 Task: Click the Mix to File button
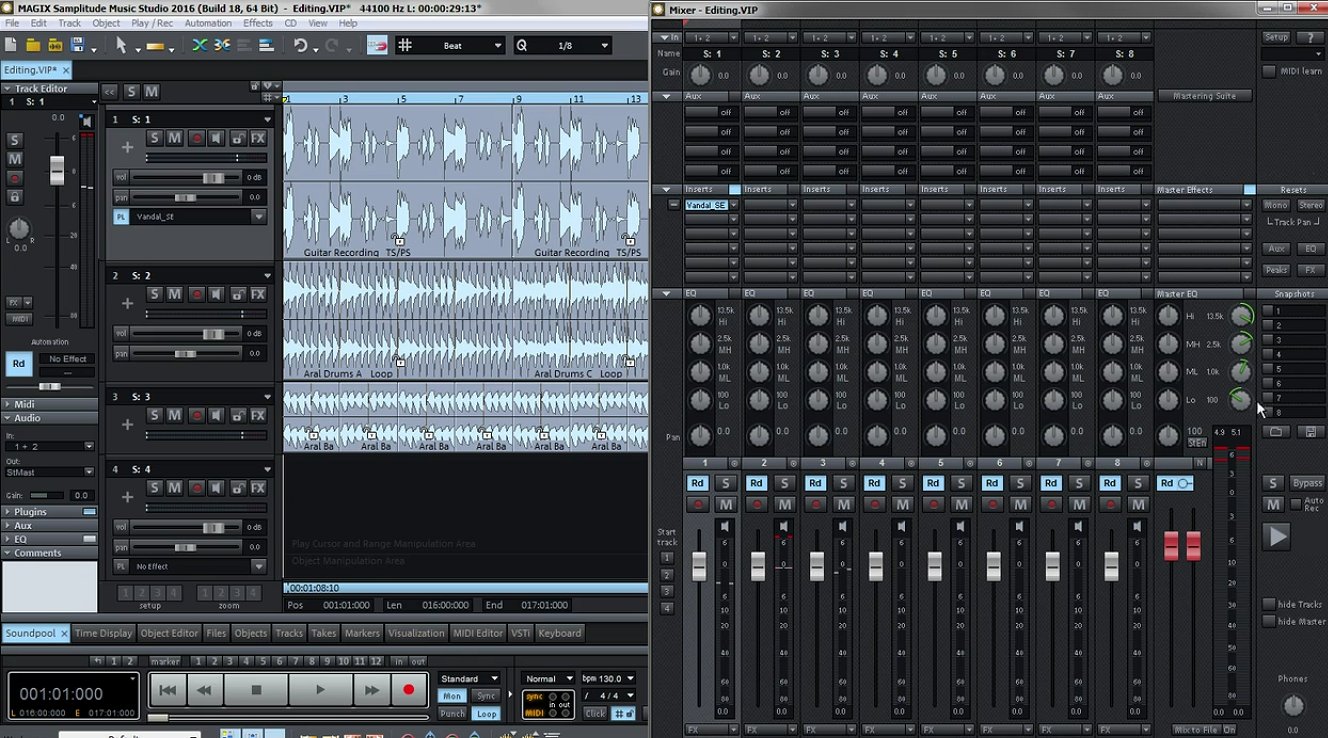1195,730
